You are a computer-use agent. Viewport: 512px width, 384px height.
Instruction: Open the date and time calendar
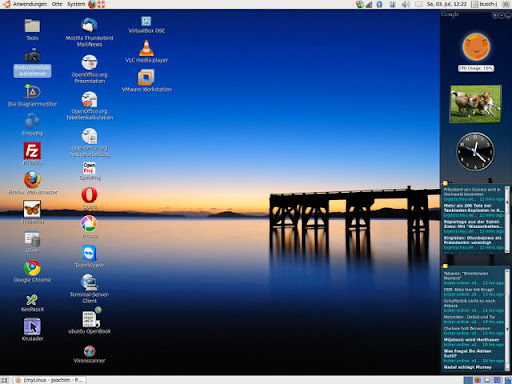[x=447, y=4]
